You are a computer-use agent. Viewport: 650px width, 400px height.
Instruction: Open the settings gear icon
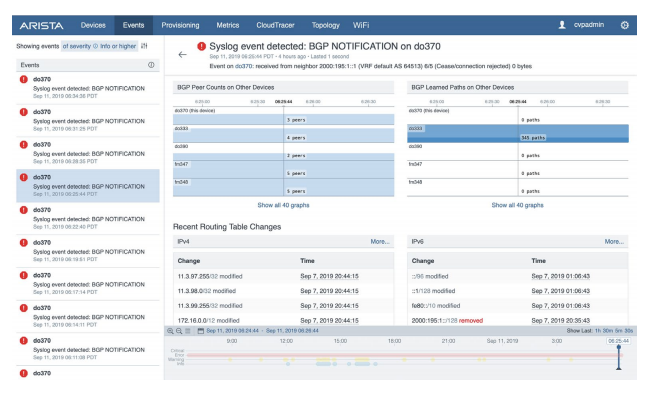tap(625, 25)
